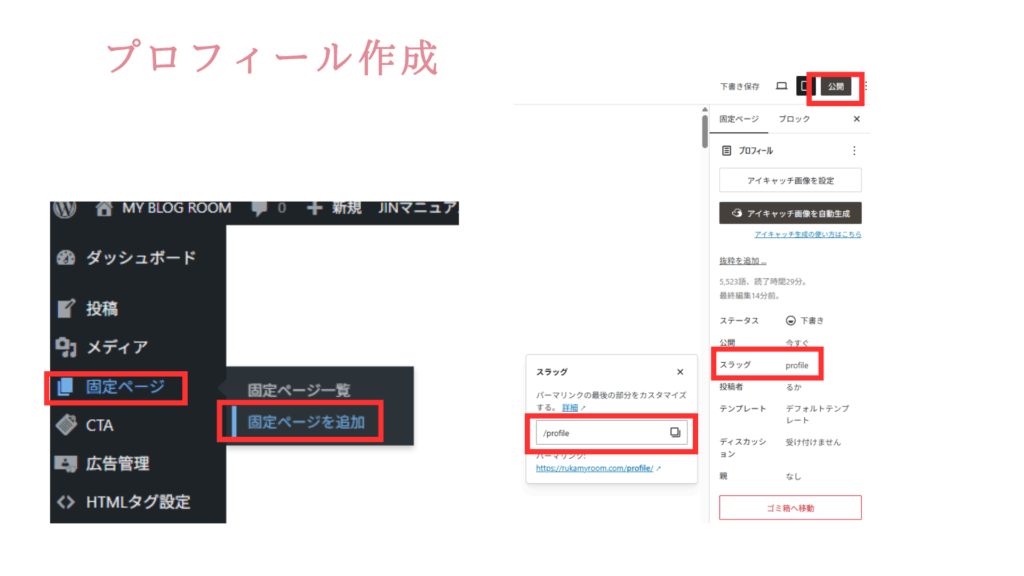This screenshot has width=1024, height=576.
Task: Open the rukamyroom.com/profile permalink
Action: pos(594,467)
